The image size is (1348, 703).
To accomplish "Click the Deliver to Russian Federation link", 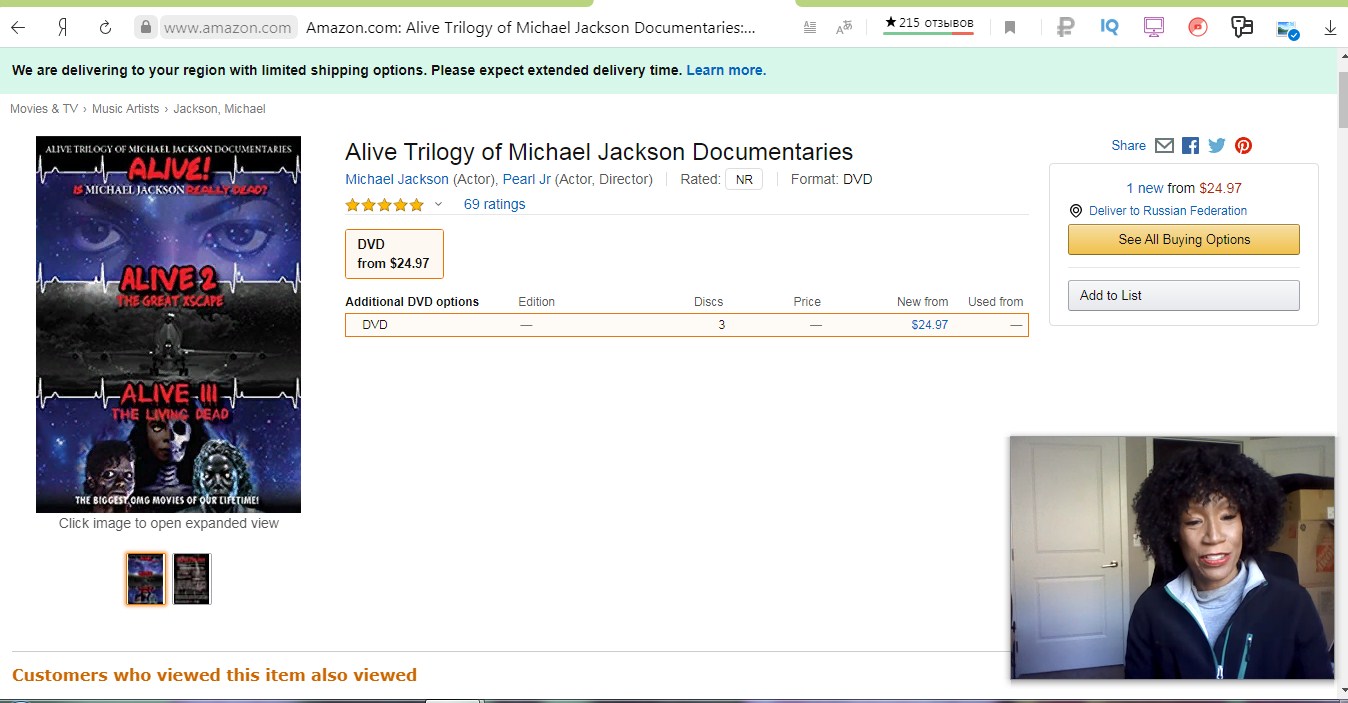I will [x=1167, y=211].
